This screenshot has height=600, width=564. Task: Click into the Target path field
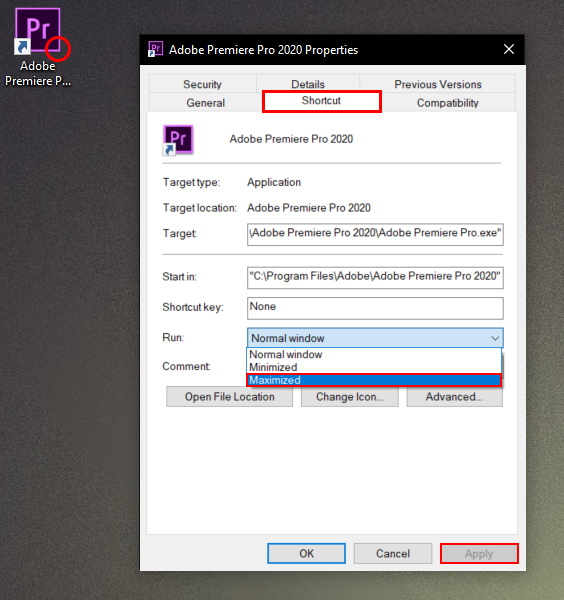(x=375, y=234)
